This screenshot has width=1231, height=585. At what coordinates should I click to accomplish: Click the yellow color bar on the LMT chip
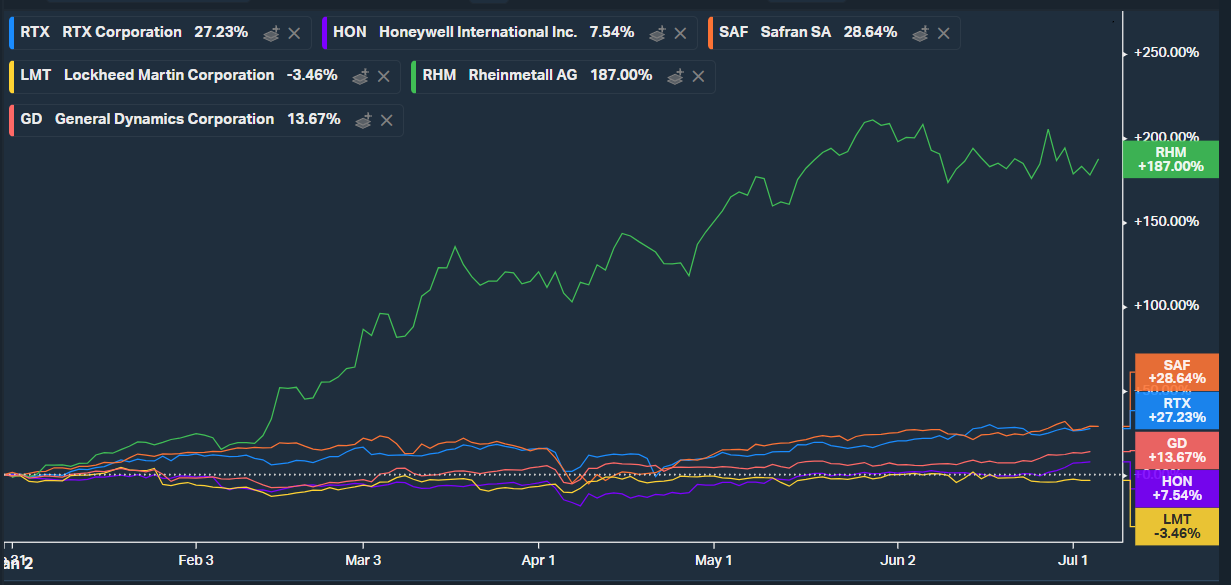[x=10, y=75]
